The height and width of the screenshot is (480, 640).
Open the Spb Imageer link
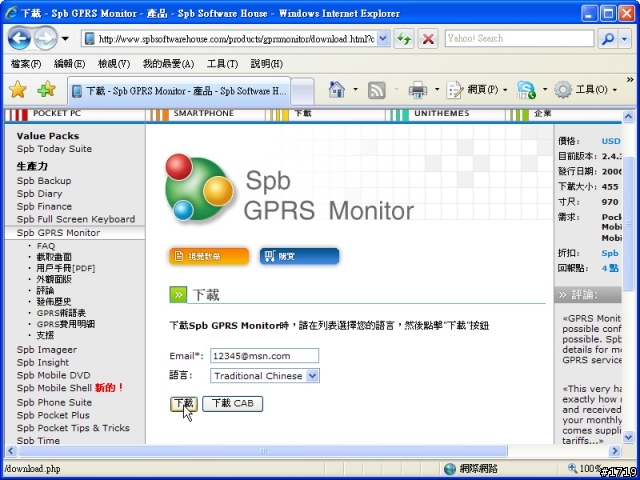tap(47, 350)
